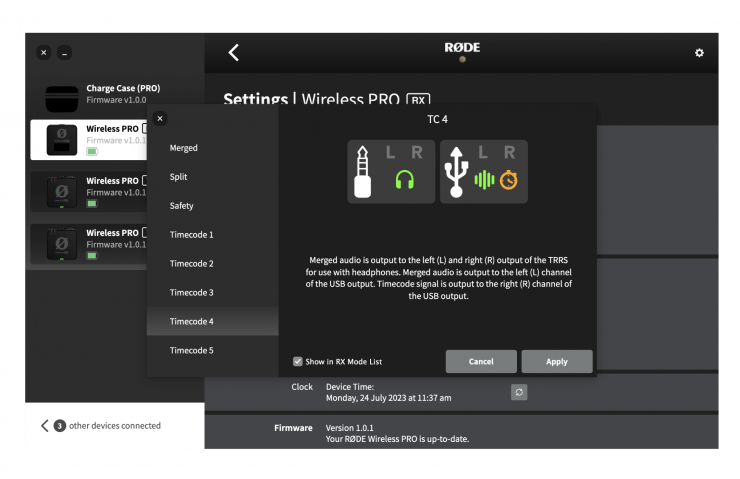Image resolution: width=740 pixels, height=479 pixels.
Task: Select Merged mode in list
Action: pos(184,148)
